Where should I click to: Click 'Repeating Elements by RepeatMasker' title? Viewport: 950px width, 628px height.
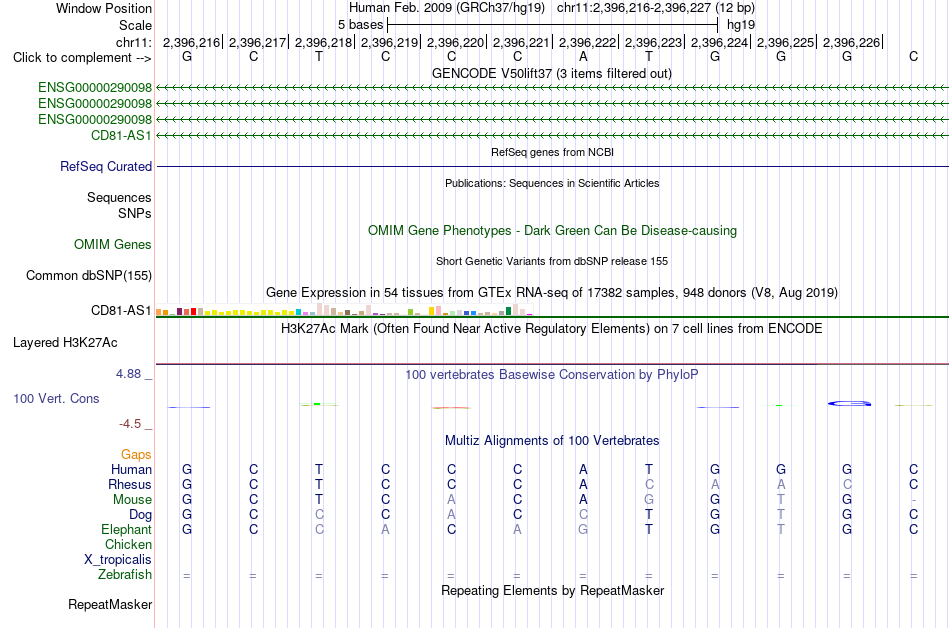point(552,590)
